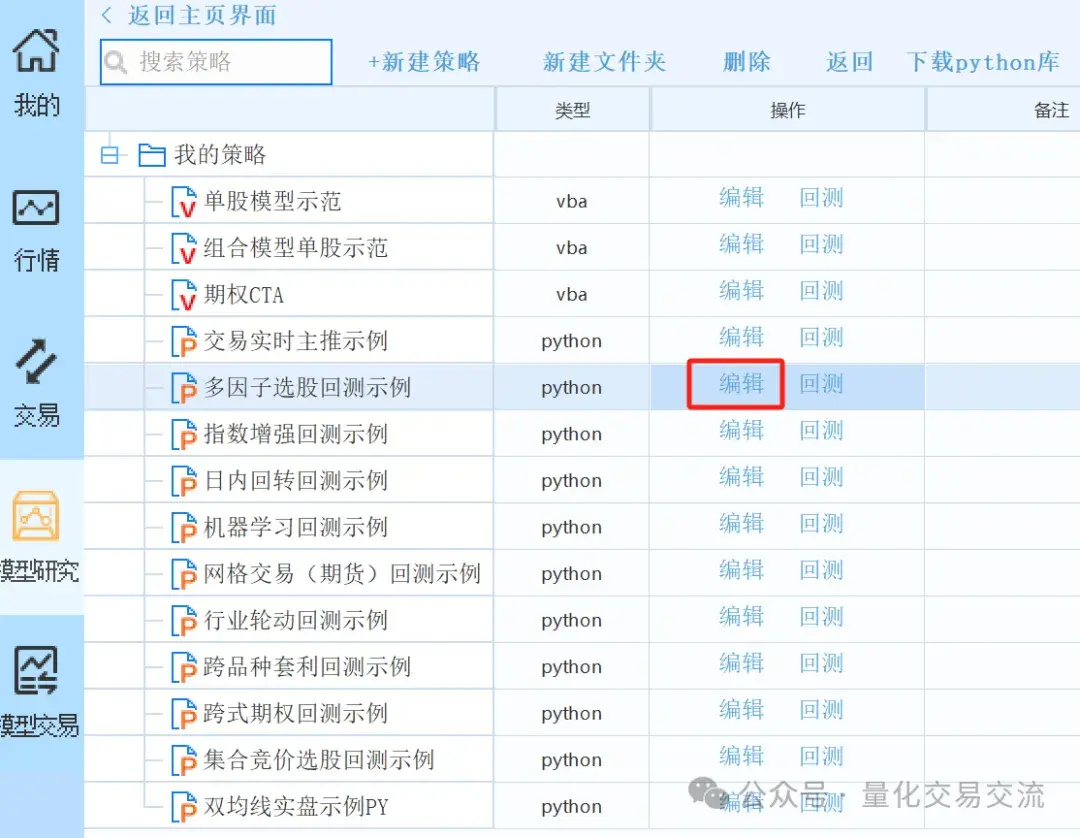Image resolution: width=1080 pixels, height=838 pixels.
Task: Click 编辑 for 单股模型示范
Action: (741, 198)
